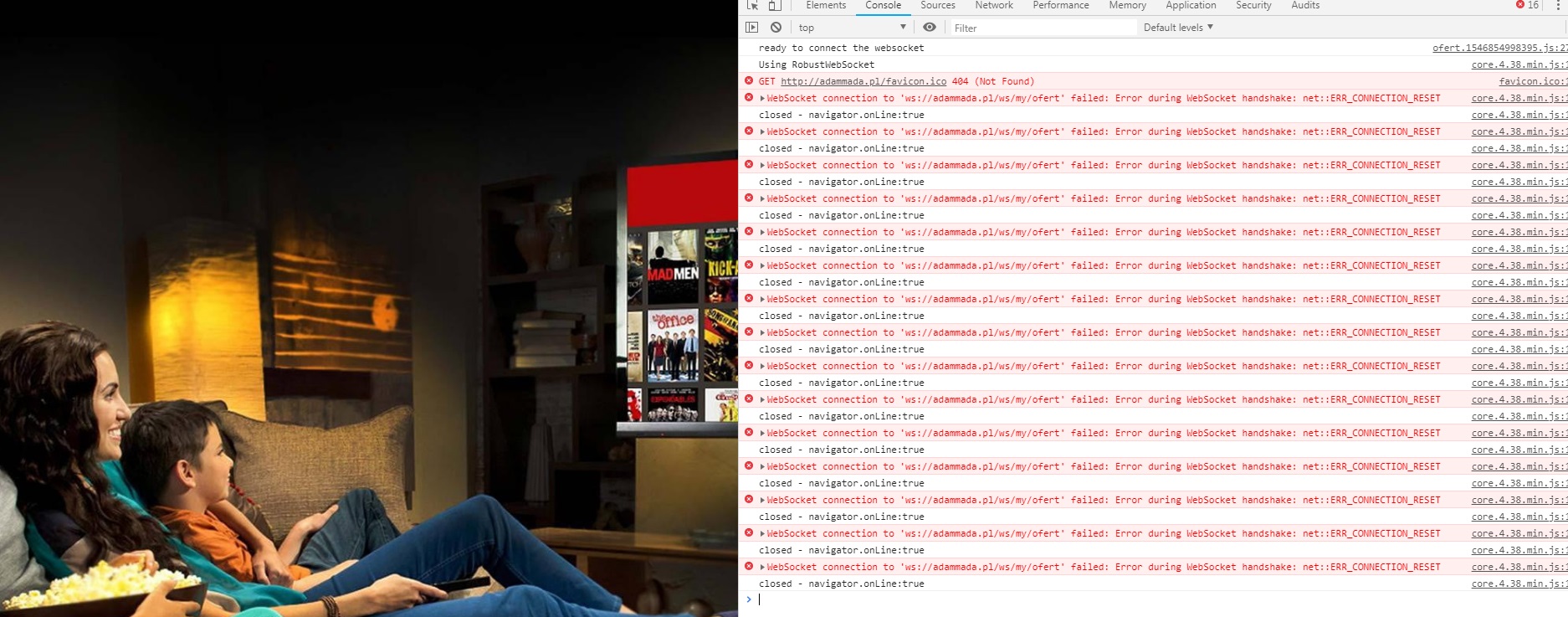Switch to the Memory tab
Image resolution: width=1568 pixels, height=617 pixels.
1128,5
